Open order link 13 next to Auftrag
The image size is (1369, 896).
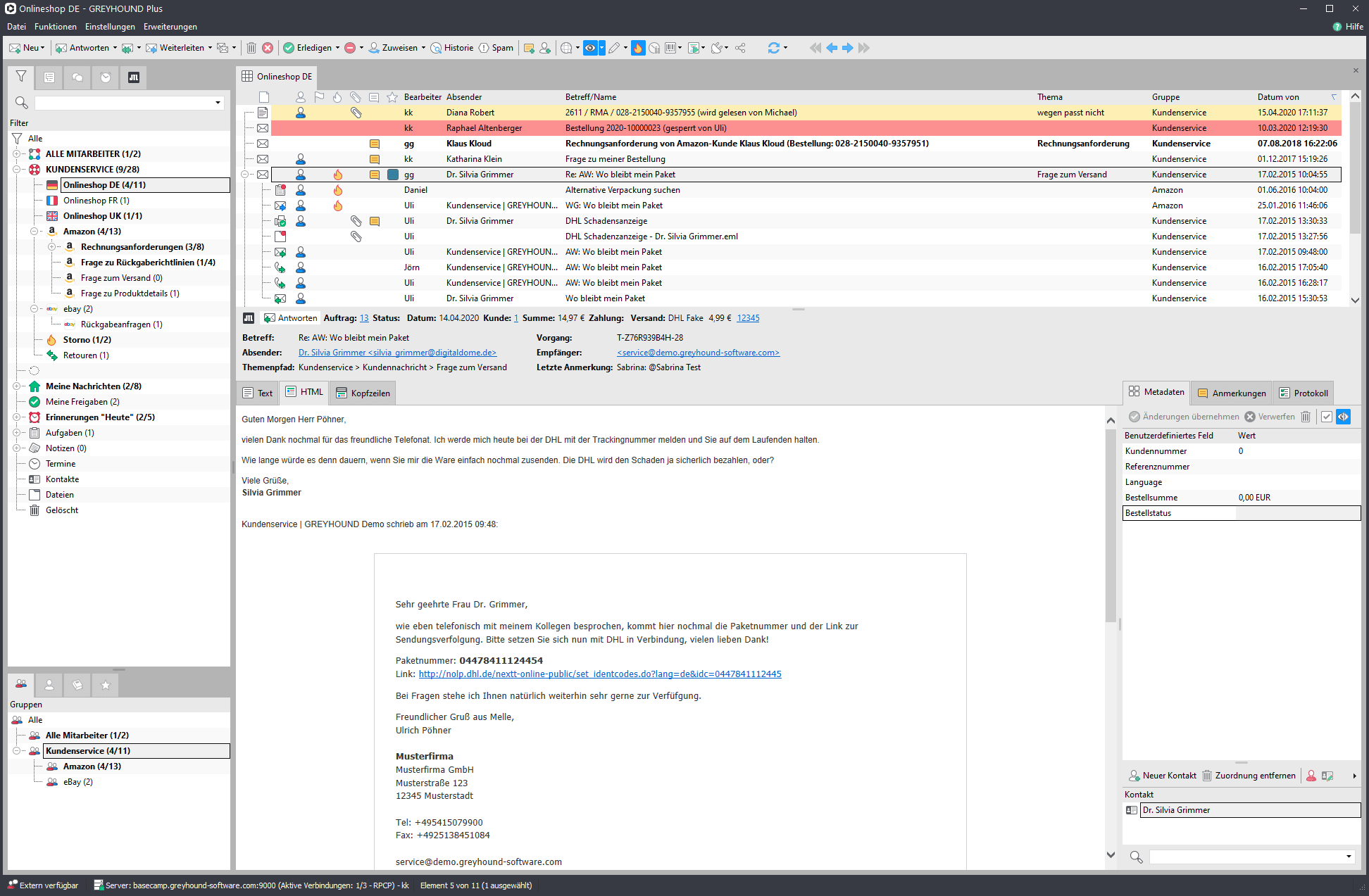click(364, 318)
